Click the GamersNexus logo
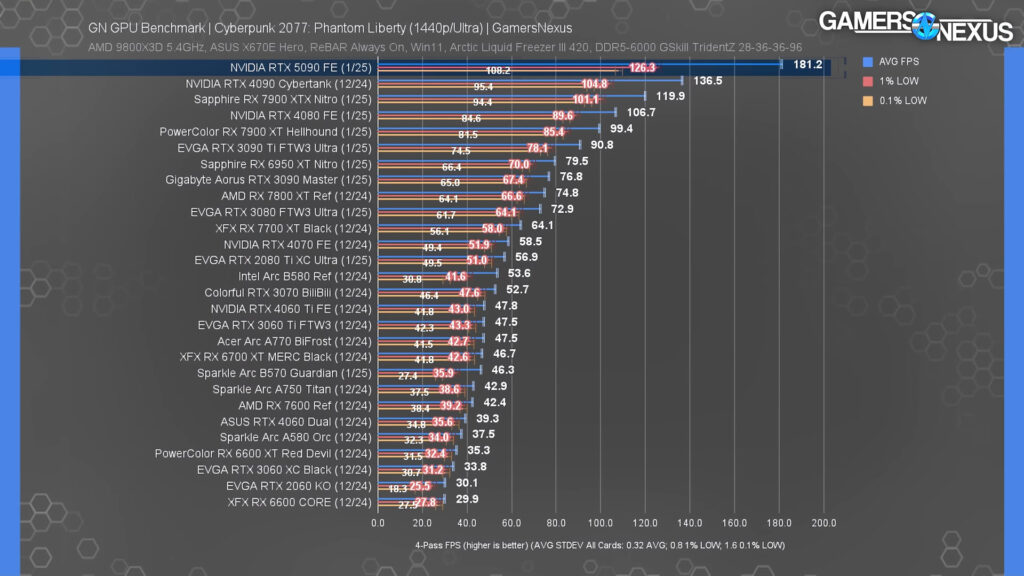This screenshot has height=576, width=1024. pyautogui.click(x=916, y=26)
